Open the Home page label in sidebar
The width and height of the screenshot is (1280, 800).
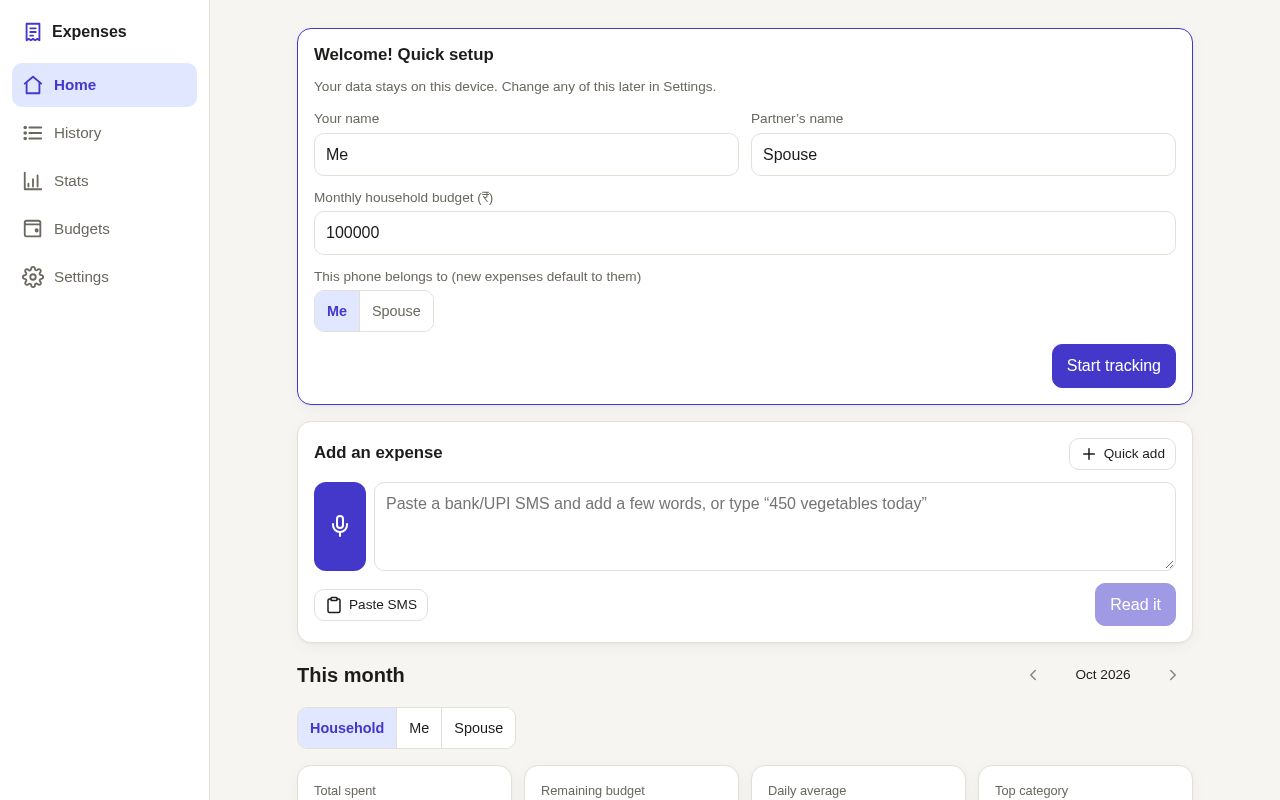75,85
